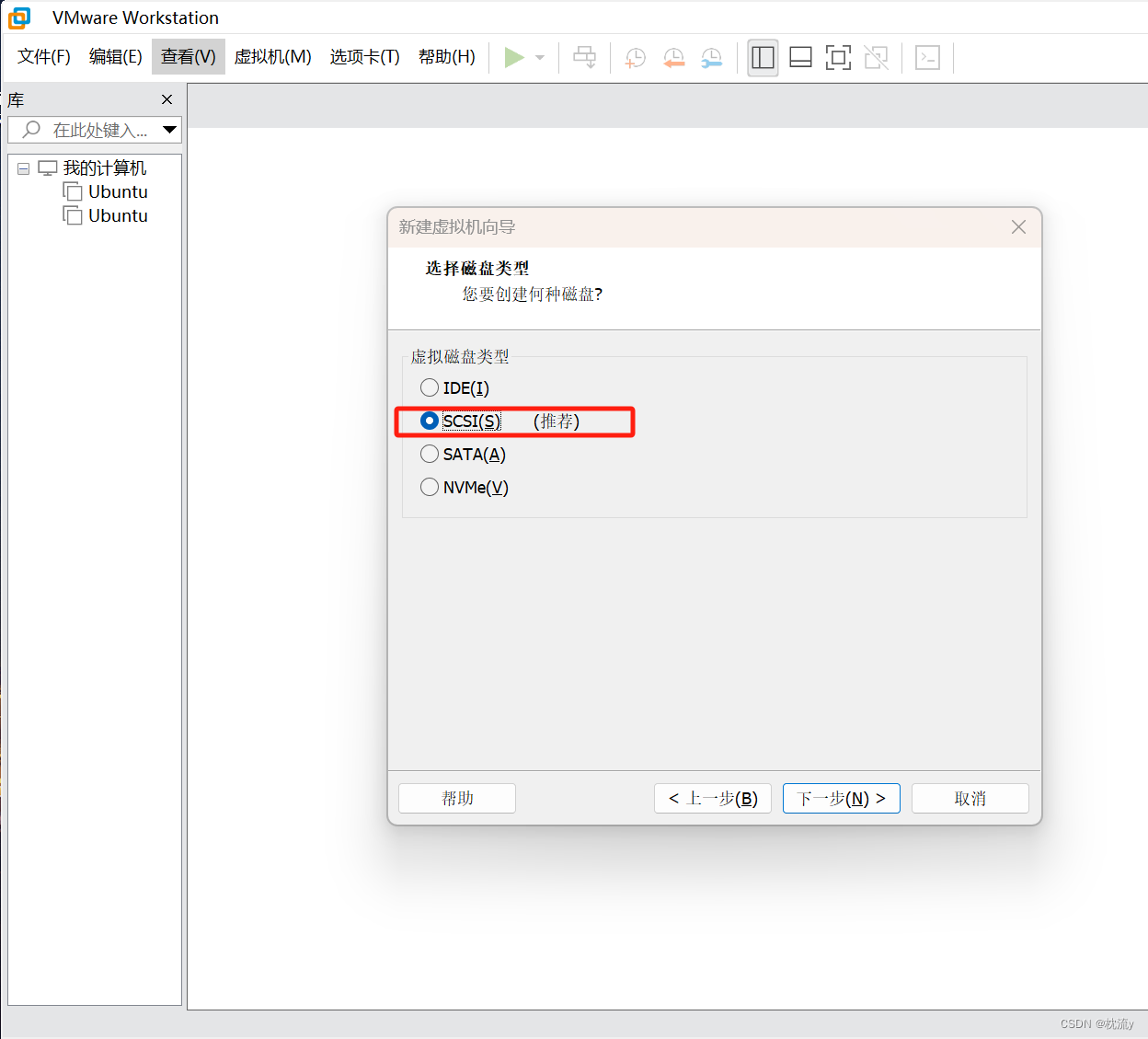Toggle the thumbnail bar view icon

tap(800, 57)
